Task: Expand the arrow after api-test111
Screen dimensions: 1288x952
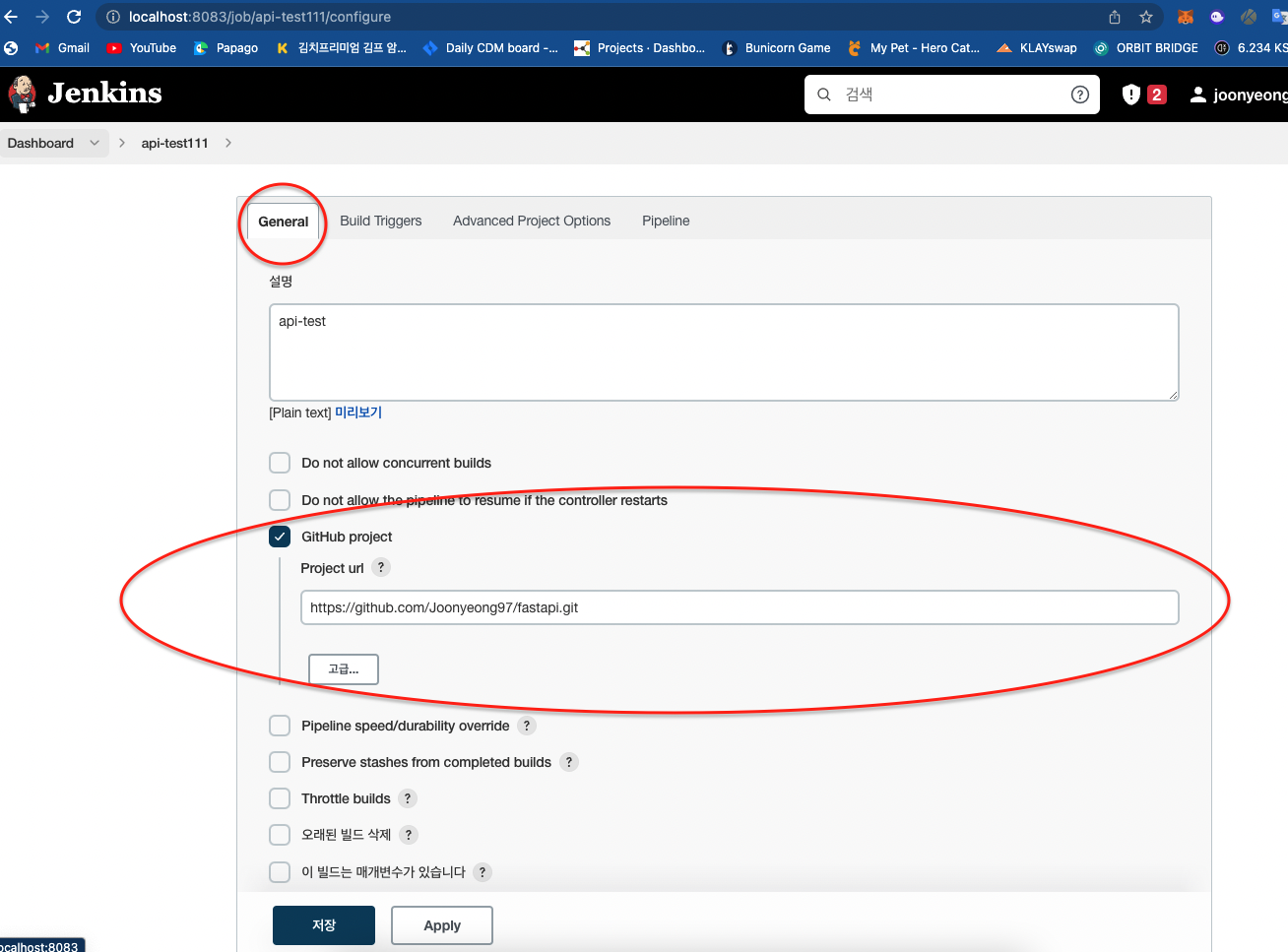Action: tap(228, 143)
